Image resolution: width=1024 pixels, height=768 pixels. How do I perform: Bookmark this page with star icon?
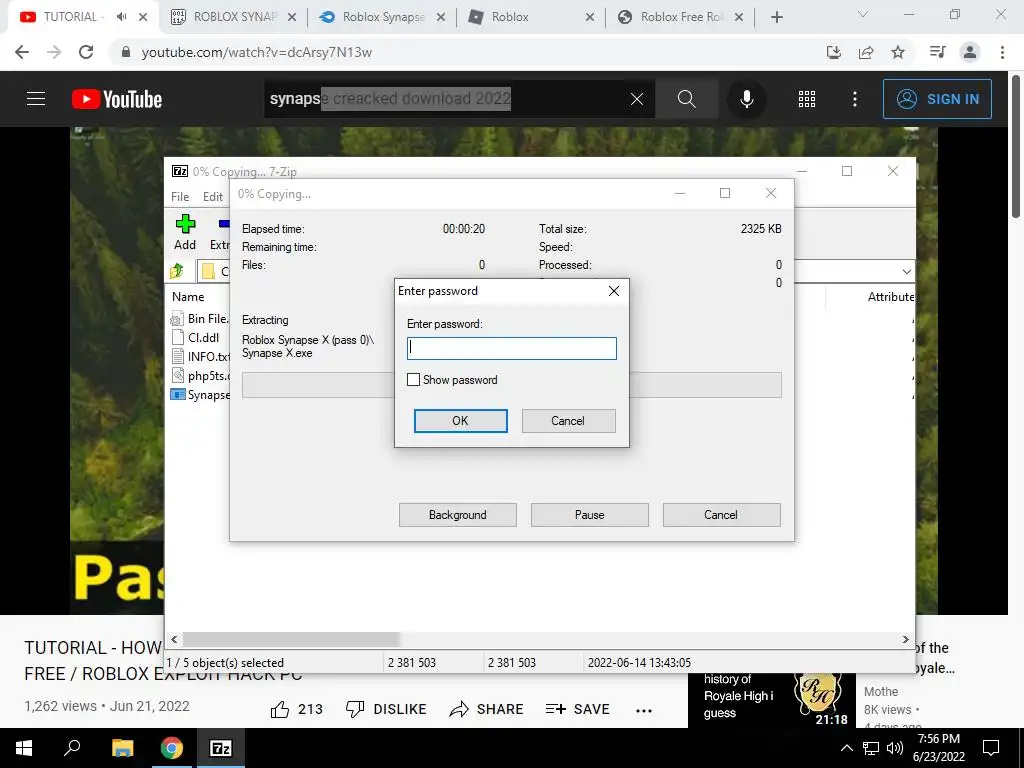[x=898, y=52]
